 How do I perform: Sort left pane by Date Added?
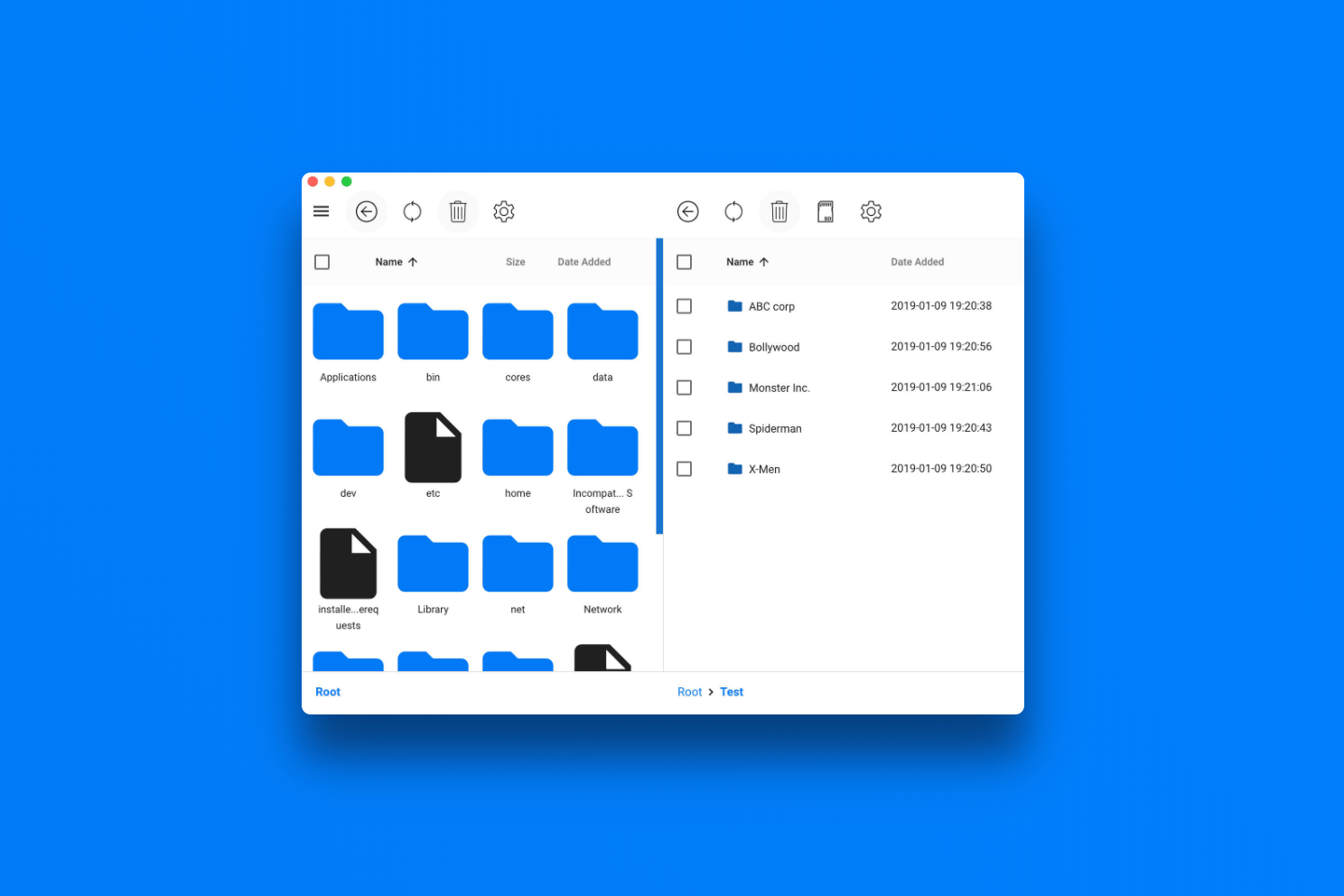click(x=584, y=262)
